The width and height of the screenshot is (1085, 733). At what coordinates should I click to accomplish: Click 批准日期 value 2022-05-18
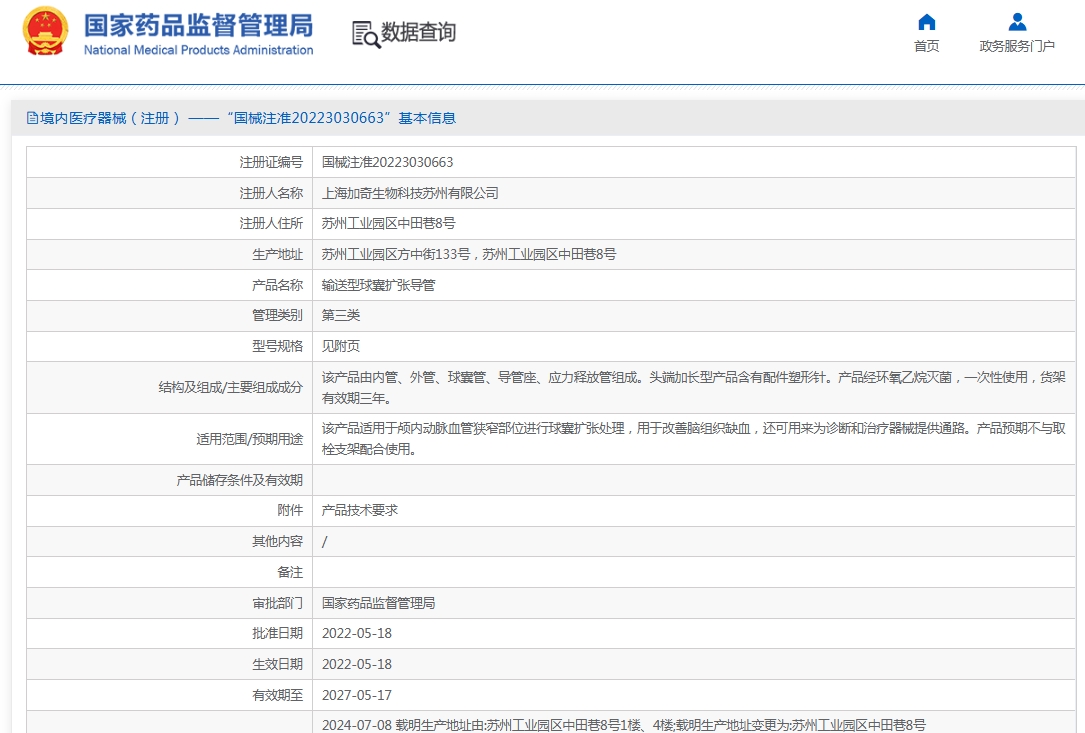357,633
